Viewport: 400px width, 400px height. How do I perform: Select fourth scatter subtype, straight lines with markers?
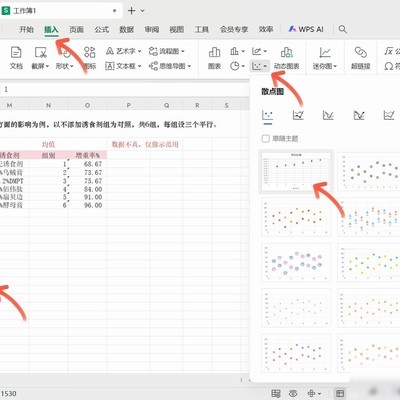point(359,115)
